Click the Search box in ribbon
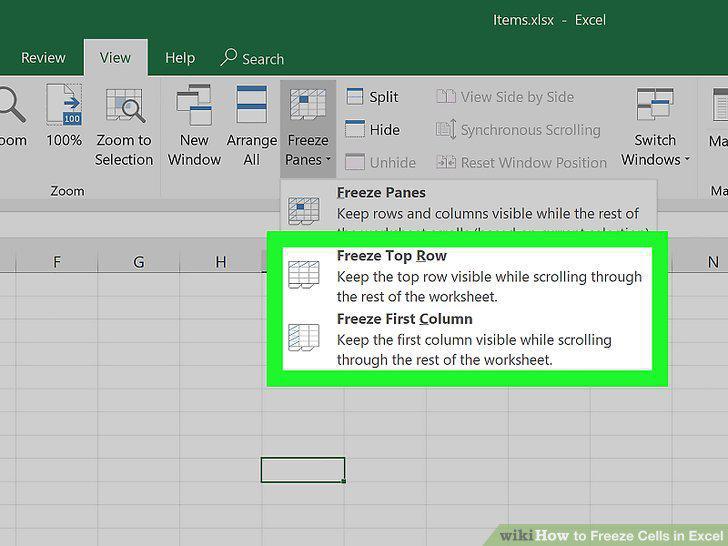728x546 pixels. coord(252,58)
